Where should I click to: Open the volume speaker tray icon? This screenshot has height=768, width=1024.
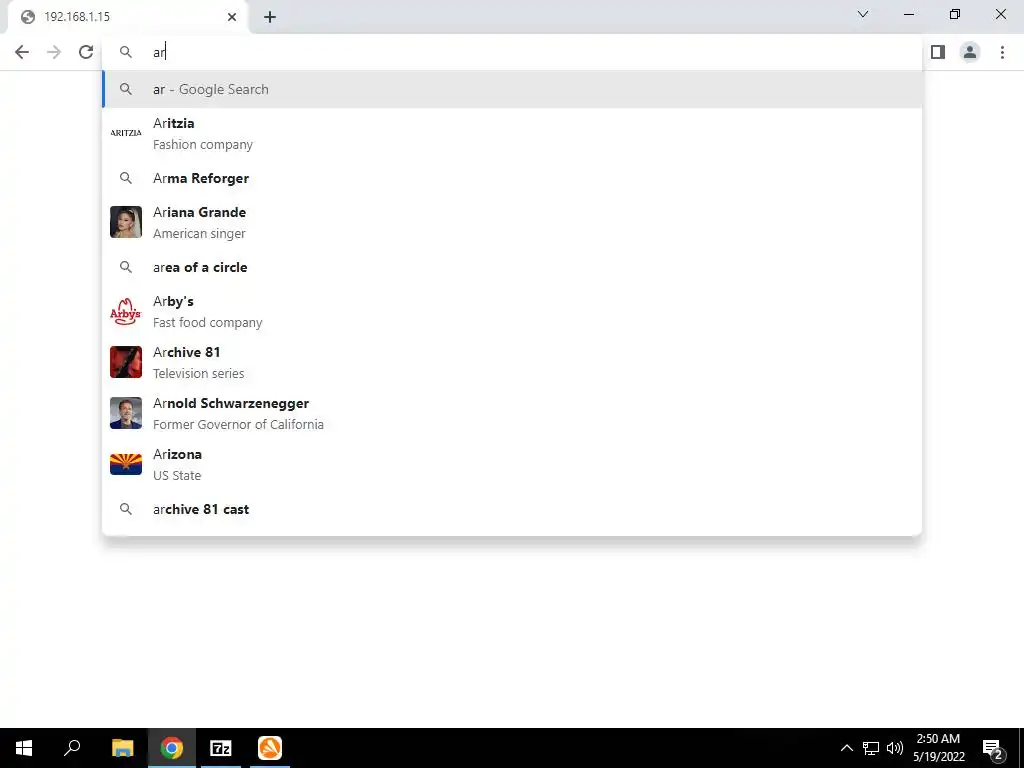pyautogui.click(x=895, y=748)
